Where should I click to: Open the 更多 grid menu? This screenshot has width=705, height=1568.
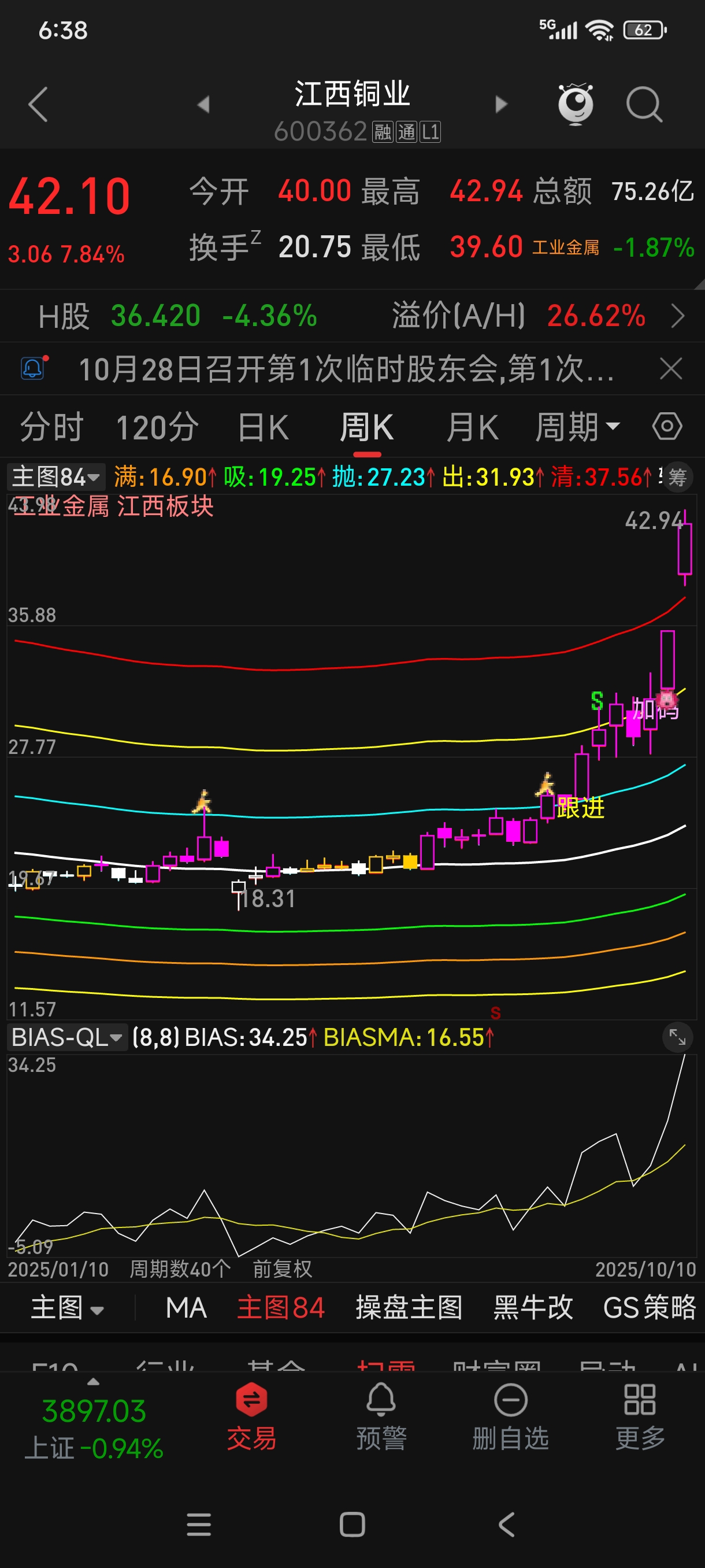(x=639, y=1416)
